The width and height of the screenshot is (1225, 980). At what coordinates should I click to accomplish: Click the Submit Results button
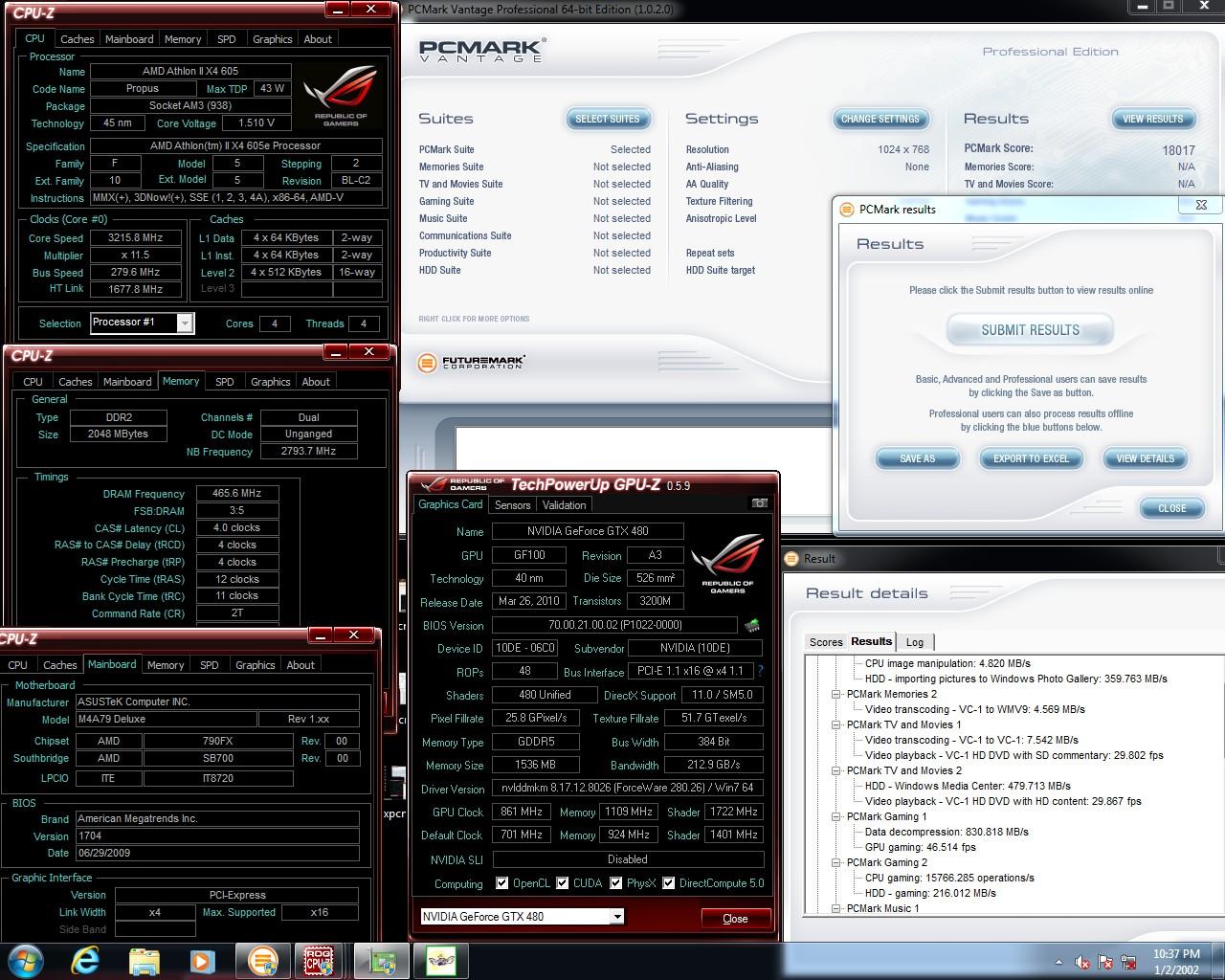pyautogui.click(x=1030, y=330)
